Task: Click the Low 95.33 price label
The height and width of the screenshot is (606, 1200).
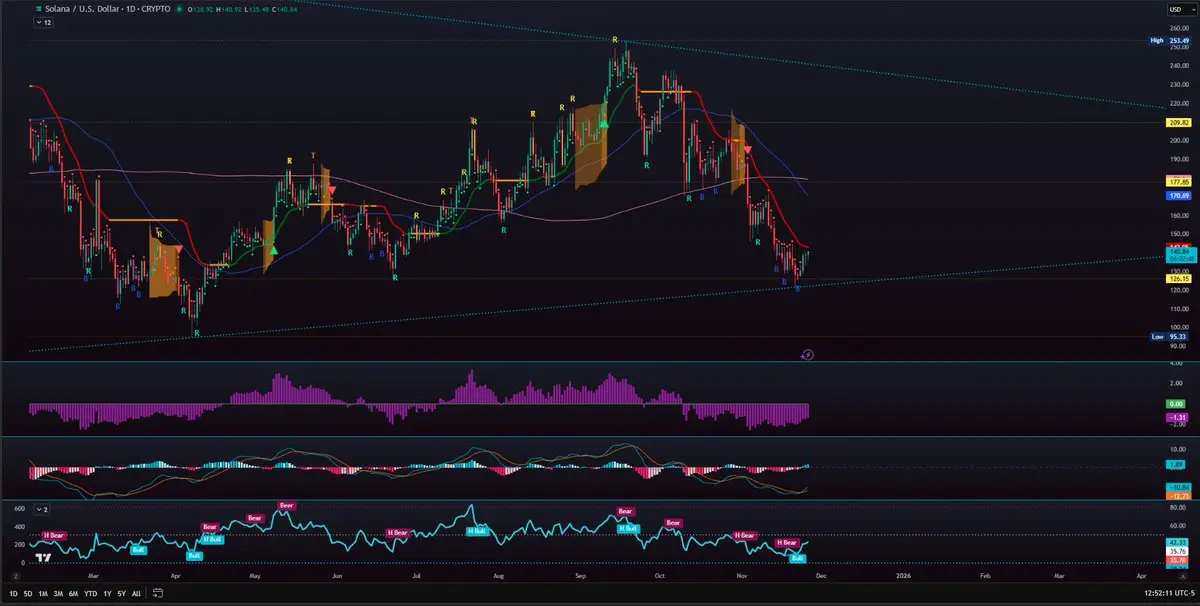Action: (x=1170, y=337)
